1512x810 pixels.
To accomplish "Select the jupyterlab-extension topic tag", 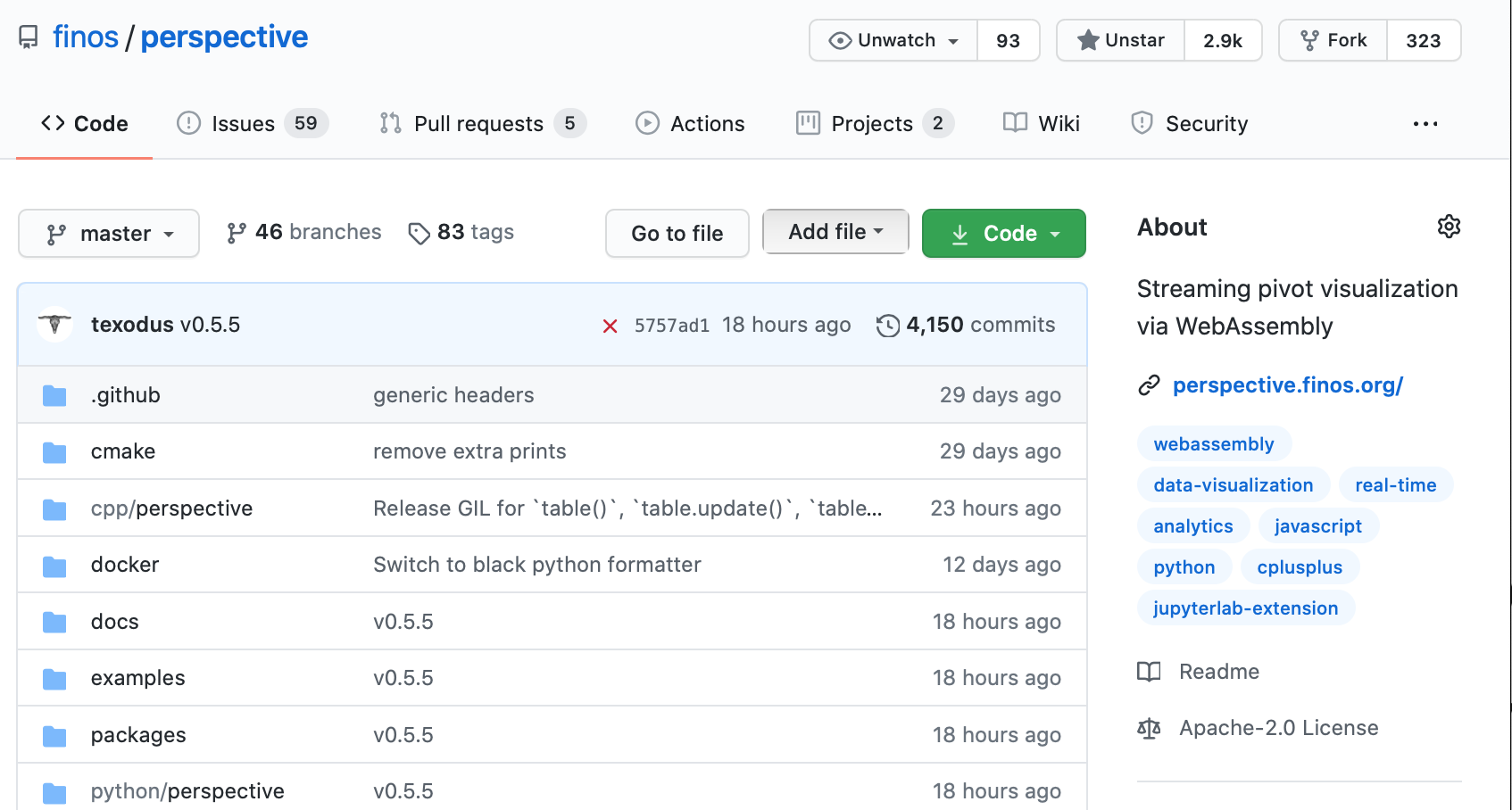I will [1246, 608].
